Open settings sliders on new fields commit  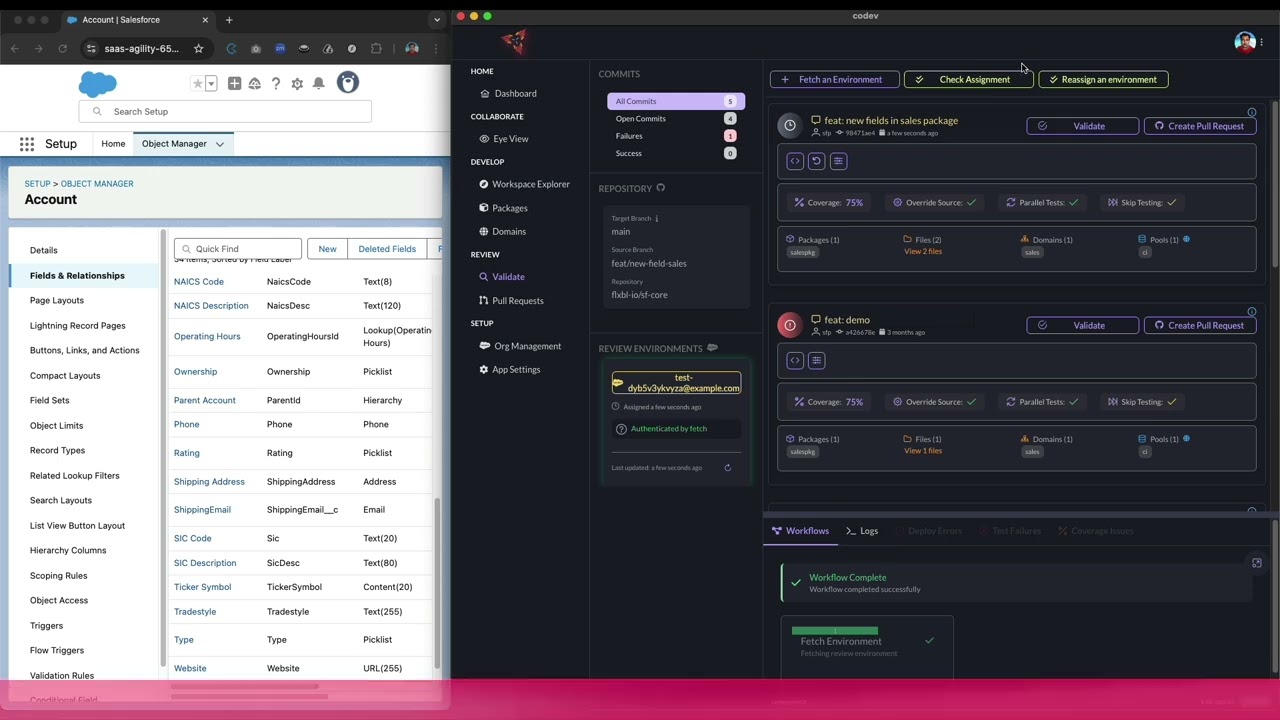pos(838,161)
